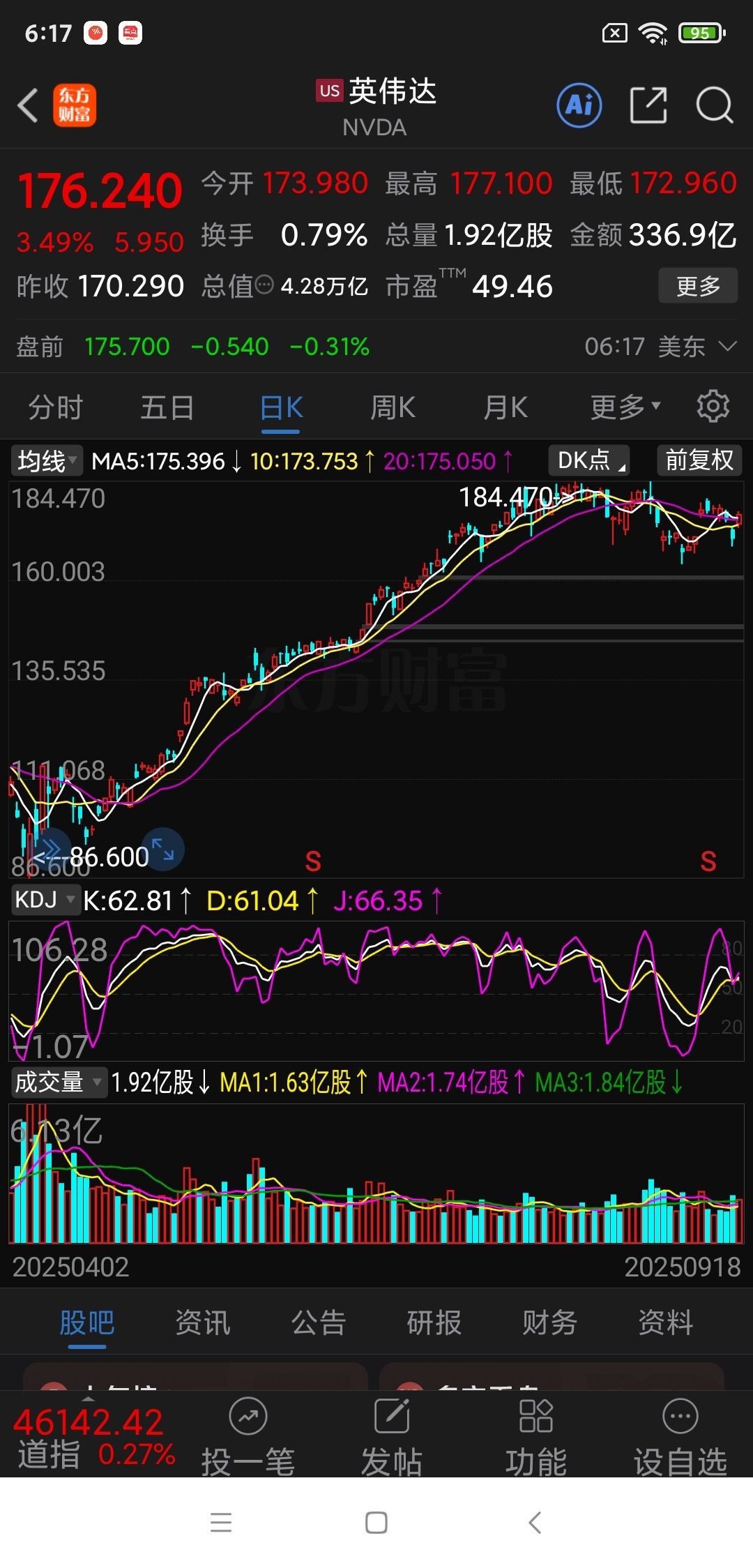Image resolution: width=753 pixels, height=1568 pixels.
Task: Tap the 英伟达 NVDA stock title
Action: (376, 107)
